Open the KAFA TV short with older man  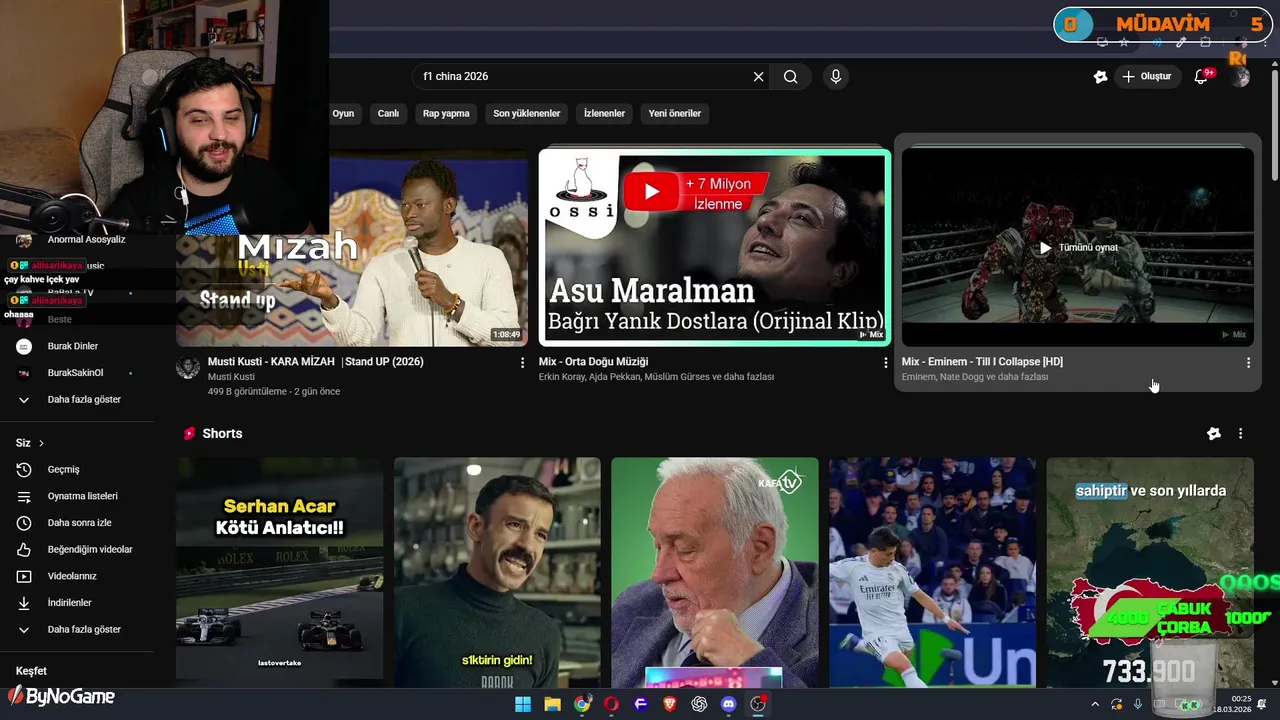click(x=715, y=572)
